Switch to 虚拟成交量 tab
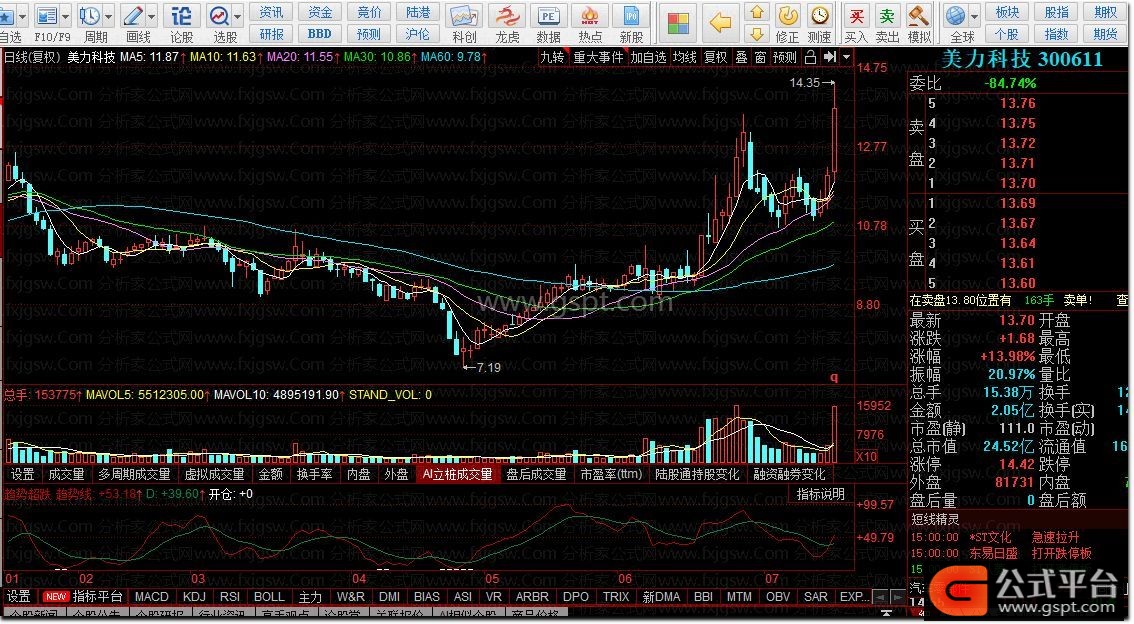This screenshot has height=624, width=1134. (214, 474)
